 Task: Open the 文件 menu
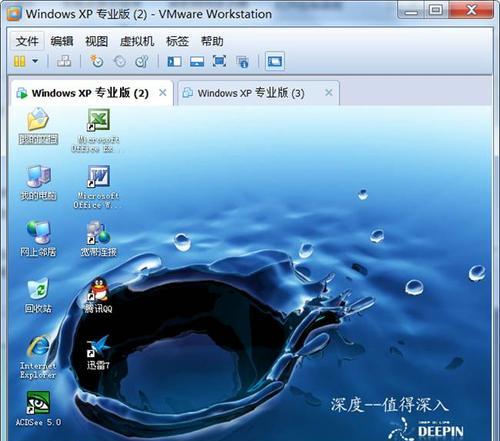(27, 41)
